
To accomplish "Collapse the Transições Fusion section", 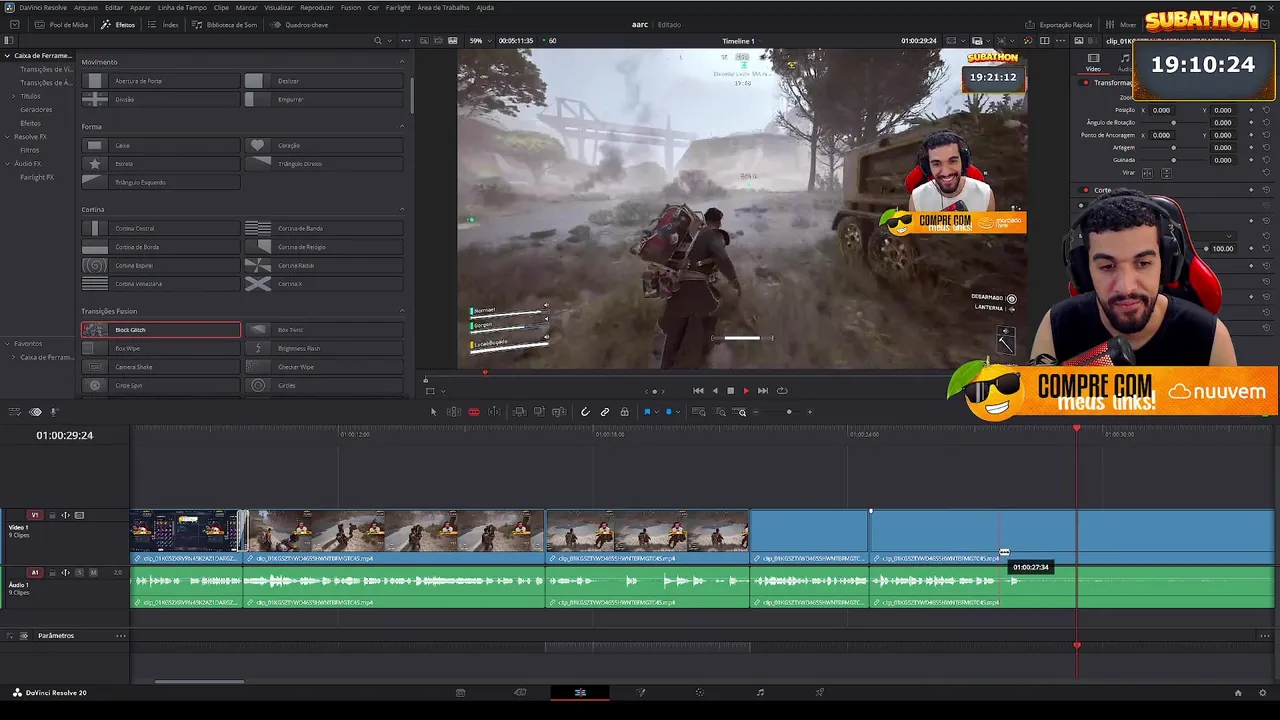I will tap(402, 311).
